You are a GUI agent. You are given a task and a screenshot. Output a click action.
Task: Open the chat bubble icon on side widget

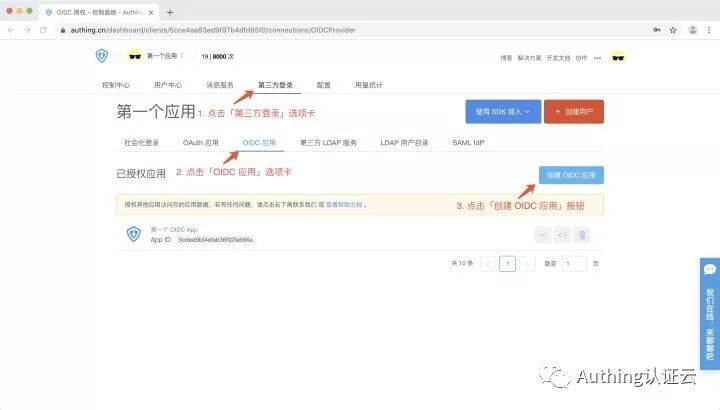[x=710, y=270]
